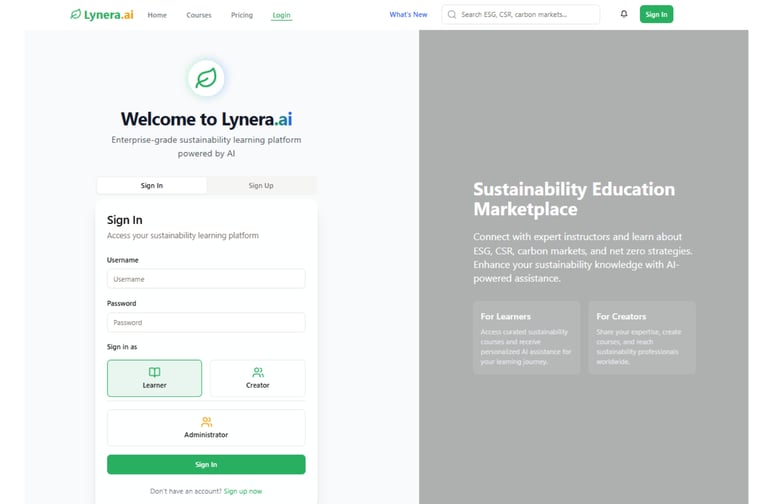Open the Home nav link
The height and width of the screenshot is (504, 768).
157,15
